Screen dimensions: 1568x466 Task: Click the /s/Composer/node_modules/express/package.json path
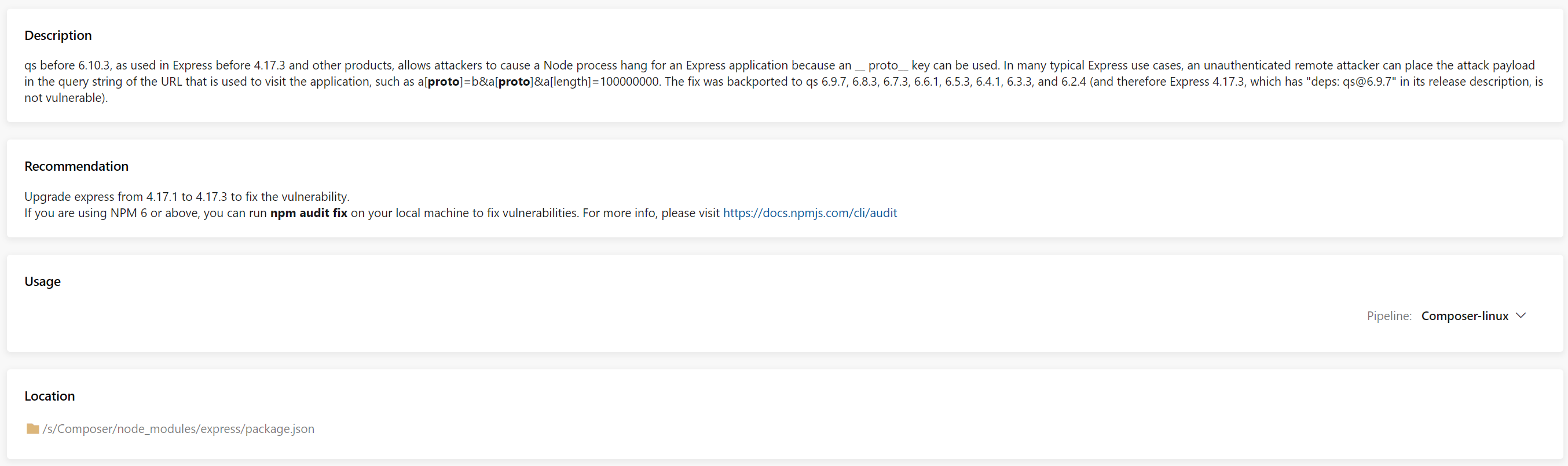[178, 429]
